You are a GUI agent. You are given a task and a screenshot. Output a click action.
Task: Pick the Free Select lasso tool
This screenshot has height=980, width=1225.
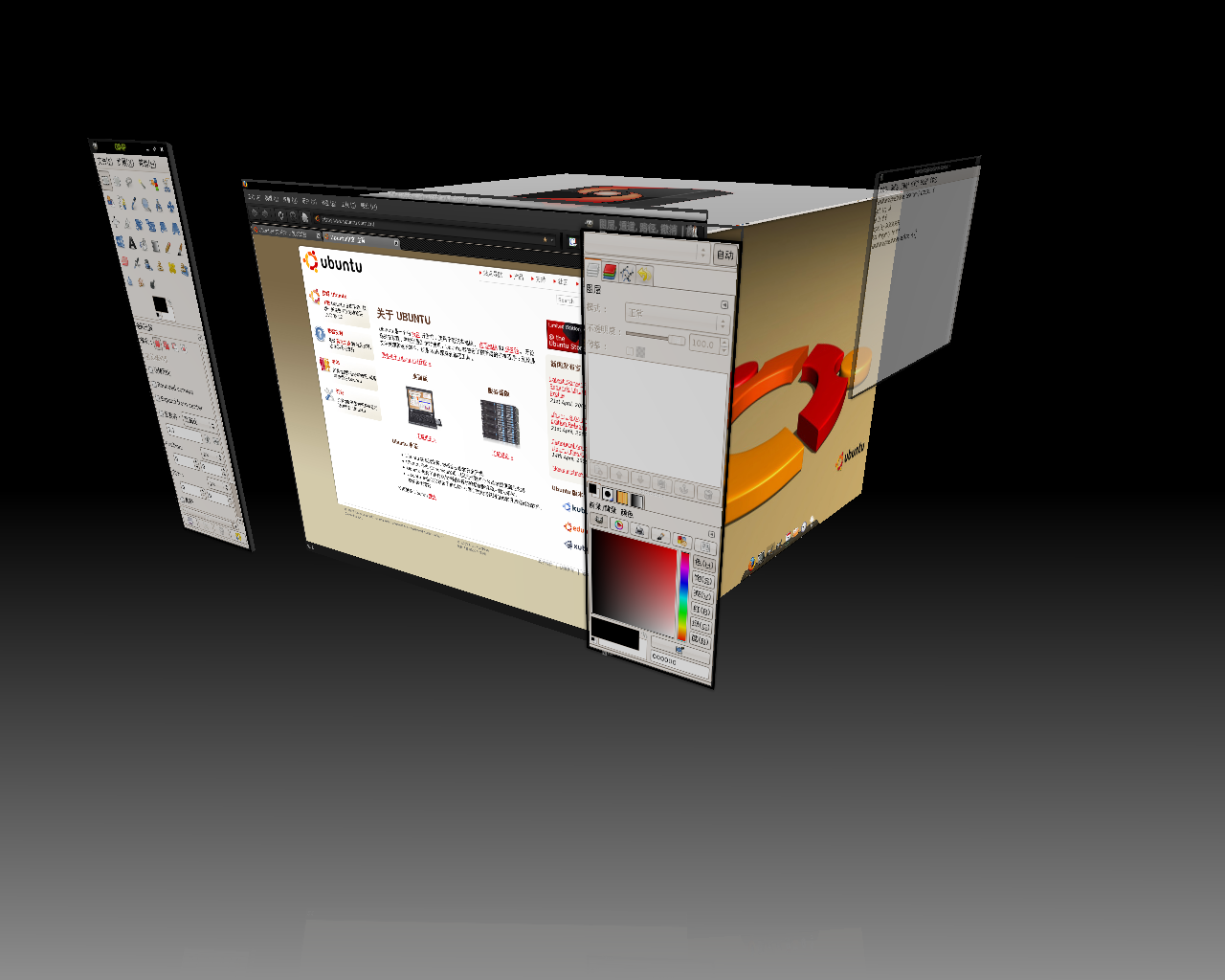[128, 182]
